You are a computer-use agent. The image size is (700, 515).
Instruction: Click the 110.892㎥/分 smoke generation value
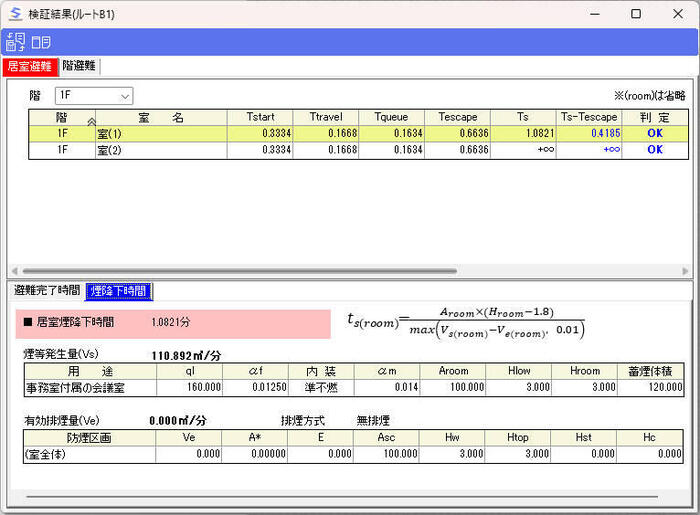(x=186, y=356)
